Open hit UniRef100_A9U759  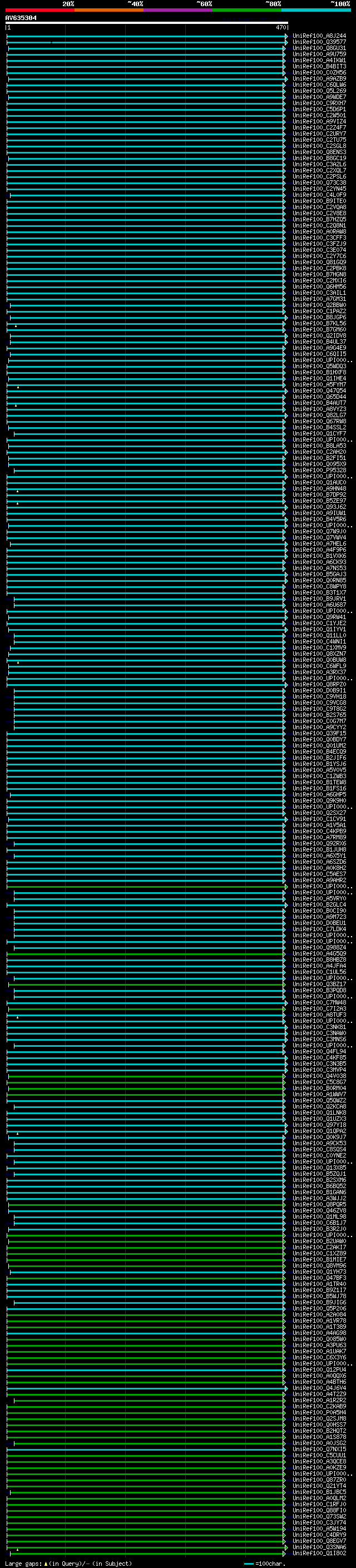click(319, 54)
